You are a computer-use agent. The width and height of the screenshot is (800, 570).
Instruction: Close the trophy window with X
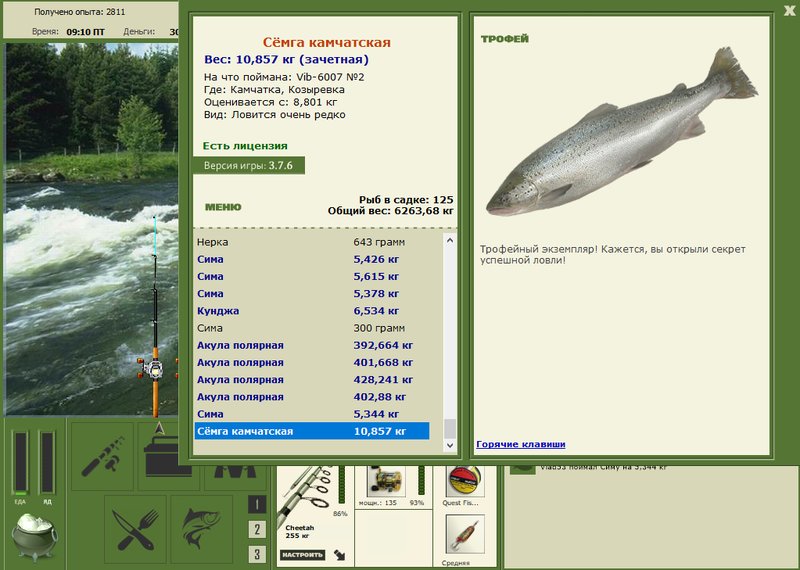tap(790, 11)
